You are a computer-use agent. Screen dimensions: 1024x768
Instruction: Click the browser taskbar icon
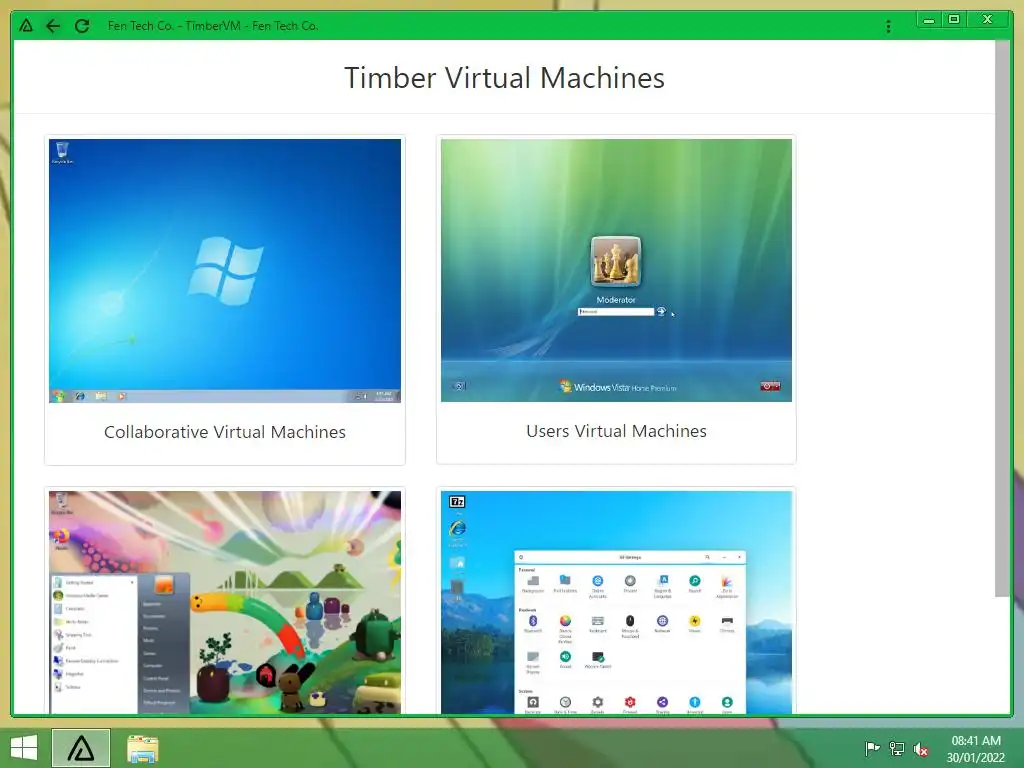point(81,748)
